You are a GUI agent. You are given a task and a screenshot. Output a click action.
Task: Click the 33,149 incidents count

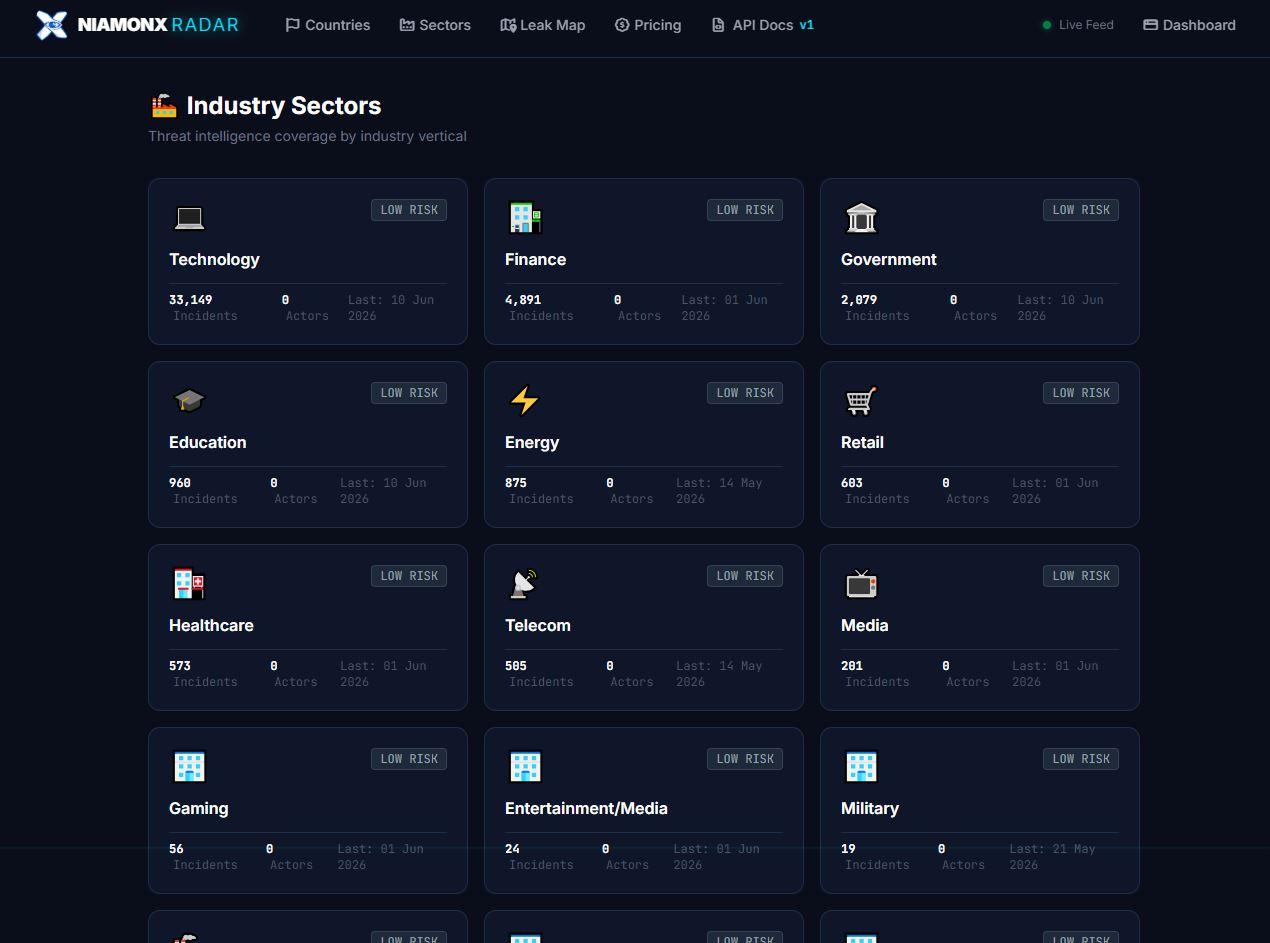(191, 300)
